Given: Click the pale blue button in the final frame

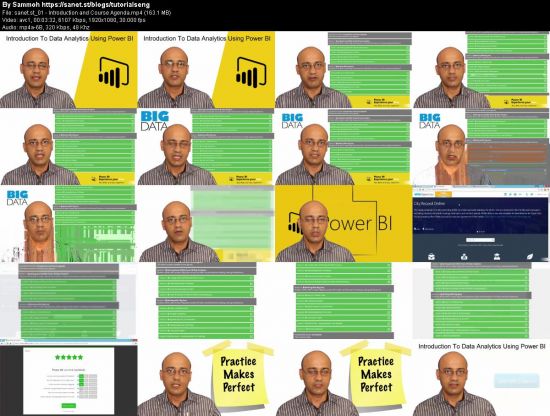Looking at the screenshot, I should [516, 381].
